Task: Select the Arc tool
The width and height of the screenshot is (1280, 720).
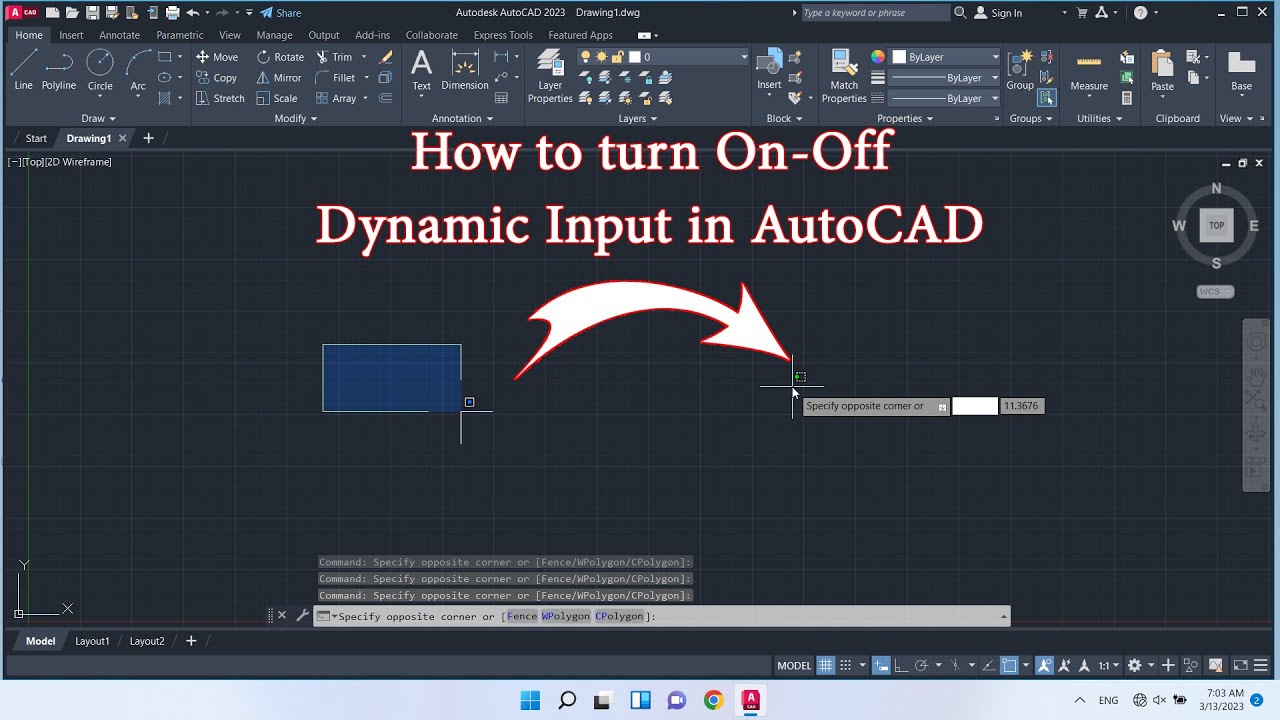Action: 138,70
